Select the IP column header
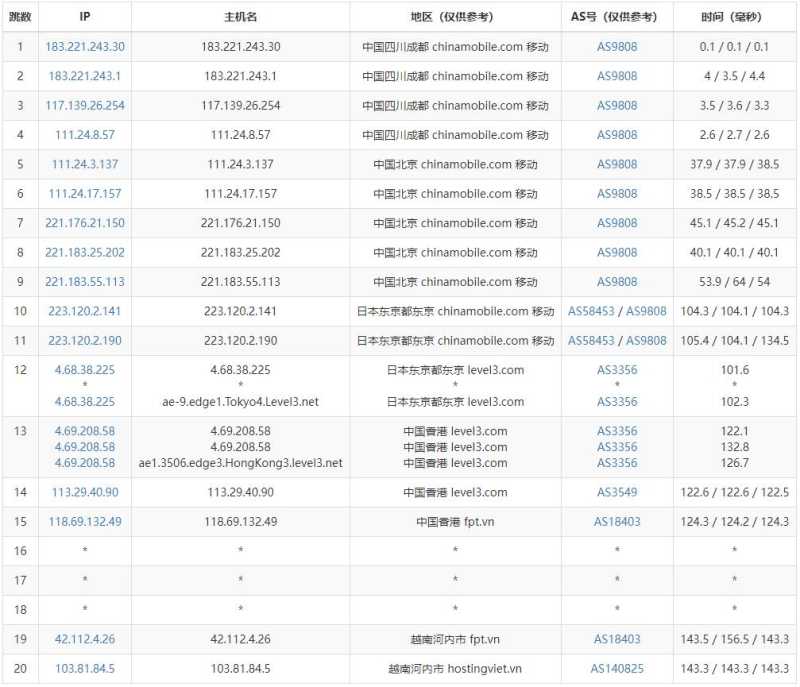 85,17
